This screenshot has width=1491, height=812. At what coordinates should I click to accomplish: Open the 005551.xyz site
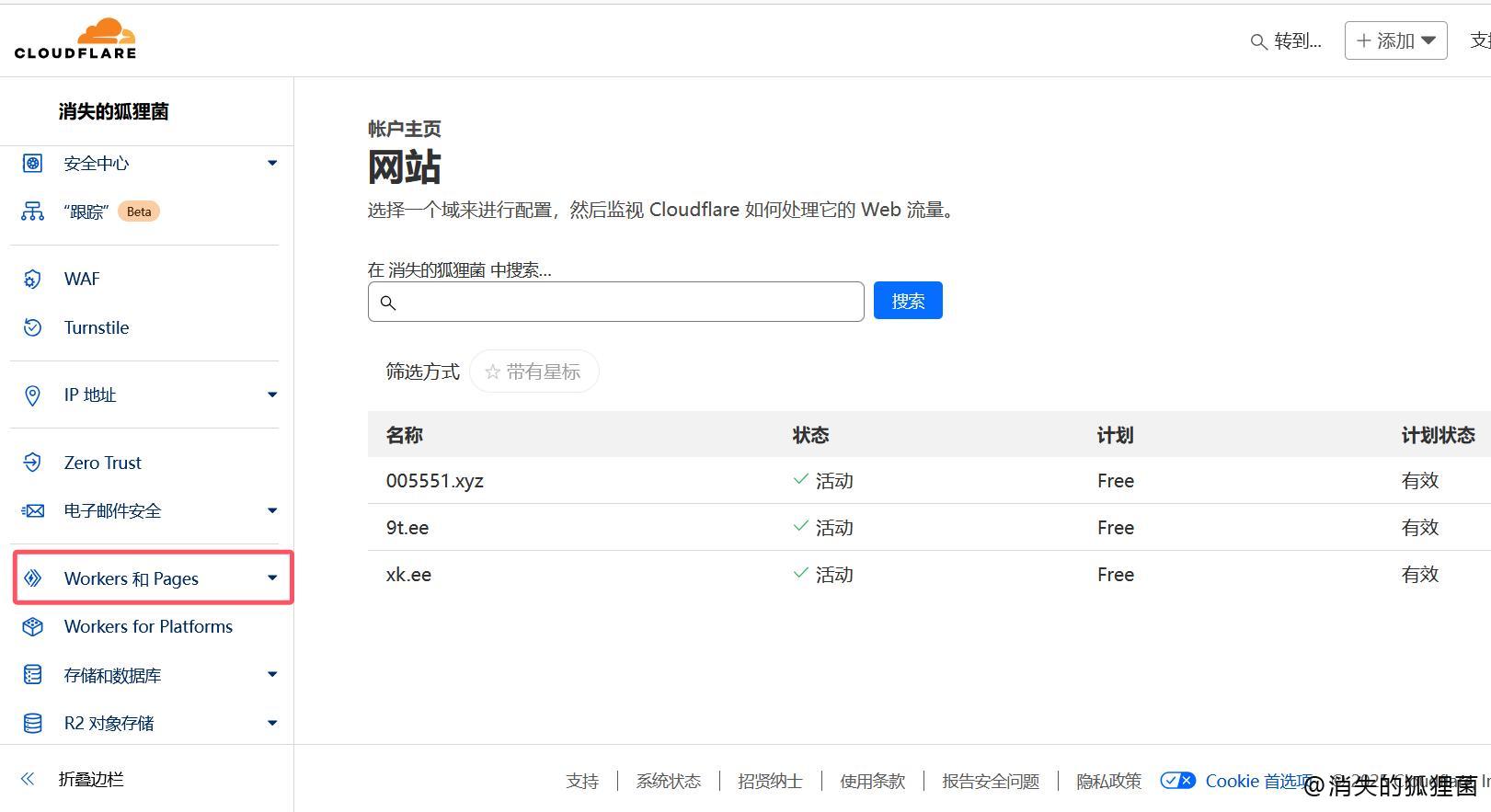click(x=435, y=480)
